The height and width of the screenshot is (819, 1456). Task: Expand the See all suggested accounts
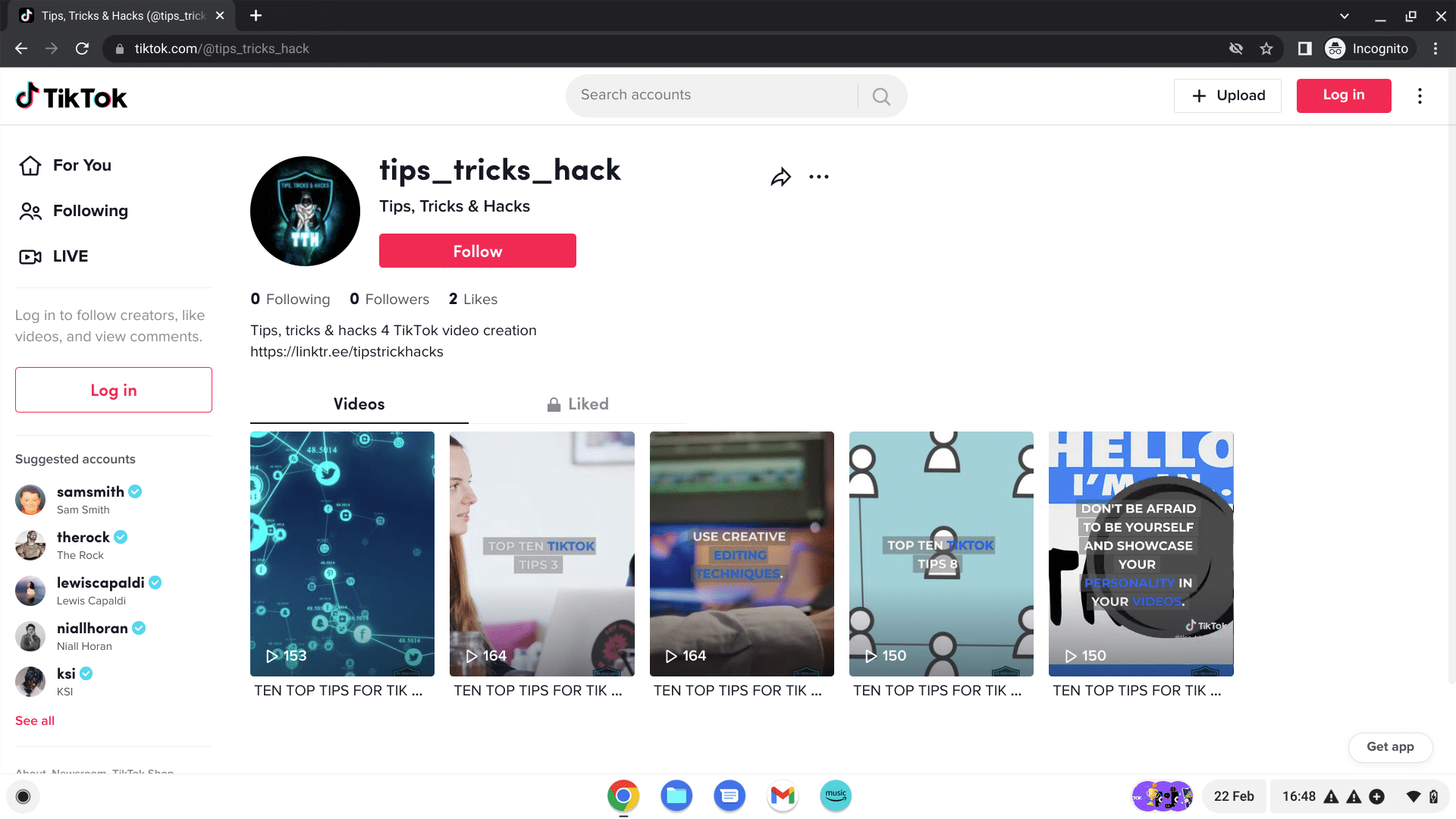click(x=36, y=720)
